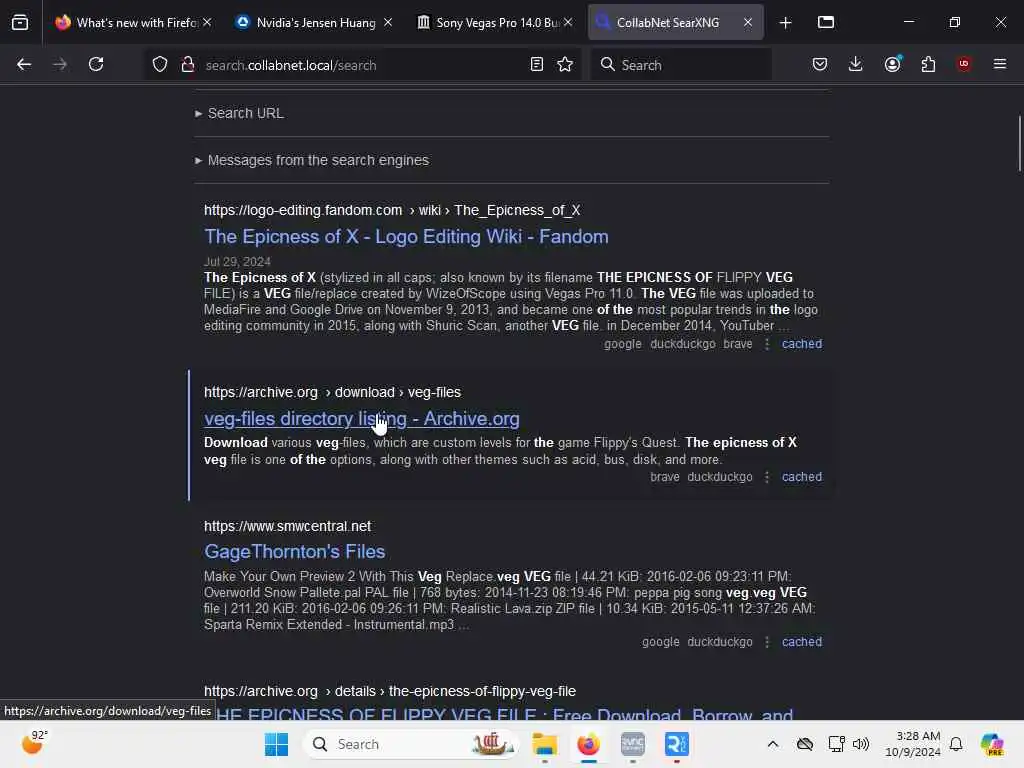This screenshot has height=768, width=1024.
Task: Click the logo-editing.fandom.com URL text
Action: click(303, 210)
